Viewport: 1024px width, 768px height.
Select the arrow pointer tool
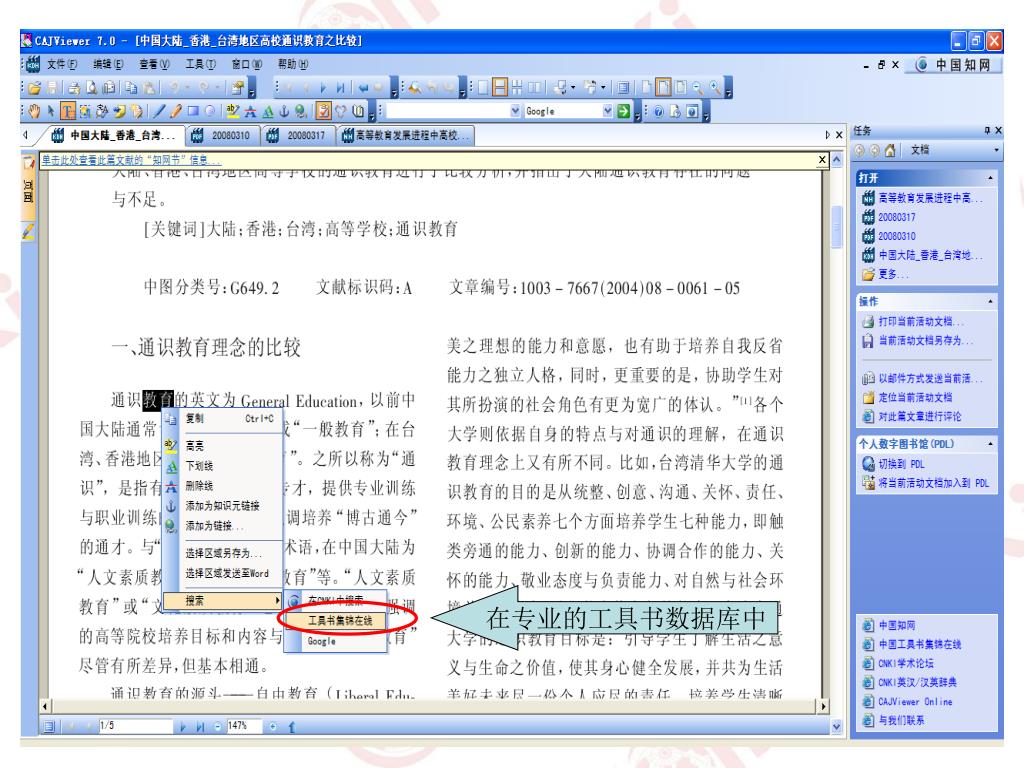tap(51, 111)
